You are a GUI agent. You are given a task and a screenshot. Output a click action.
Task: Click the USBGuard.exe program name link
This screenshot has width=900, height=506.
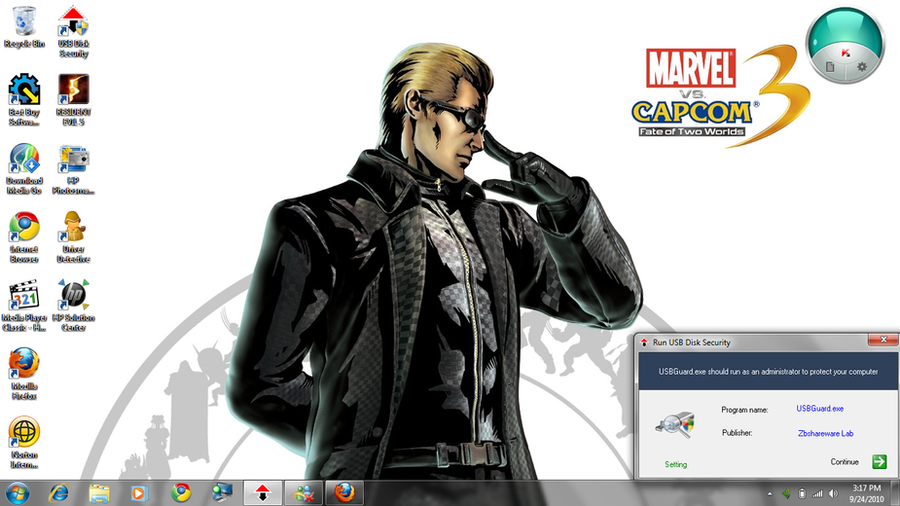820,408
